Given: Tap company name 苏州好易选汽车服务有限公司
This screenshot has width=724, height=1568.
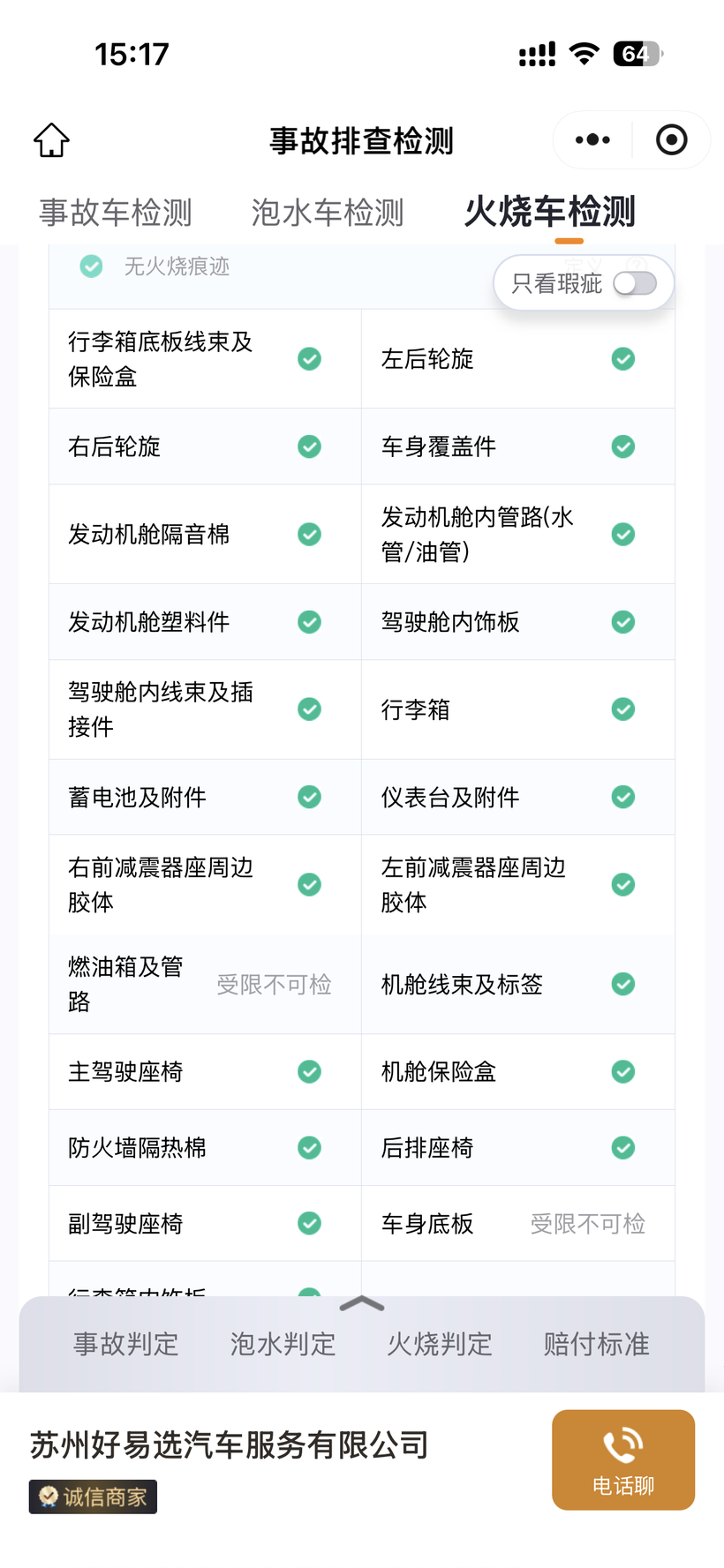Looking at the screenshot, I should click(x=230, y=1445).
